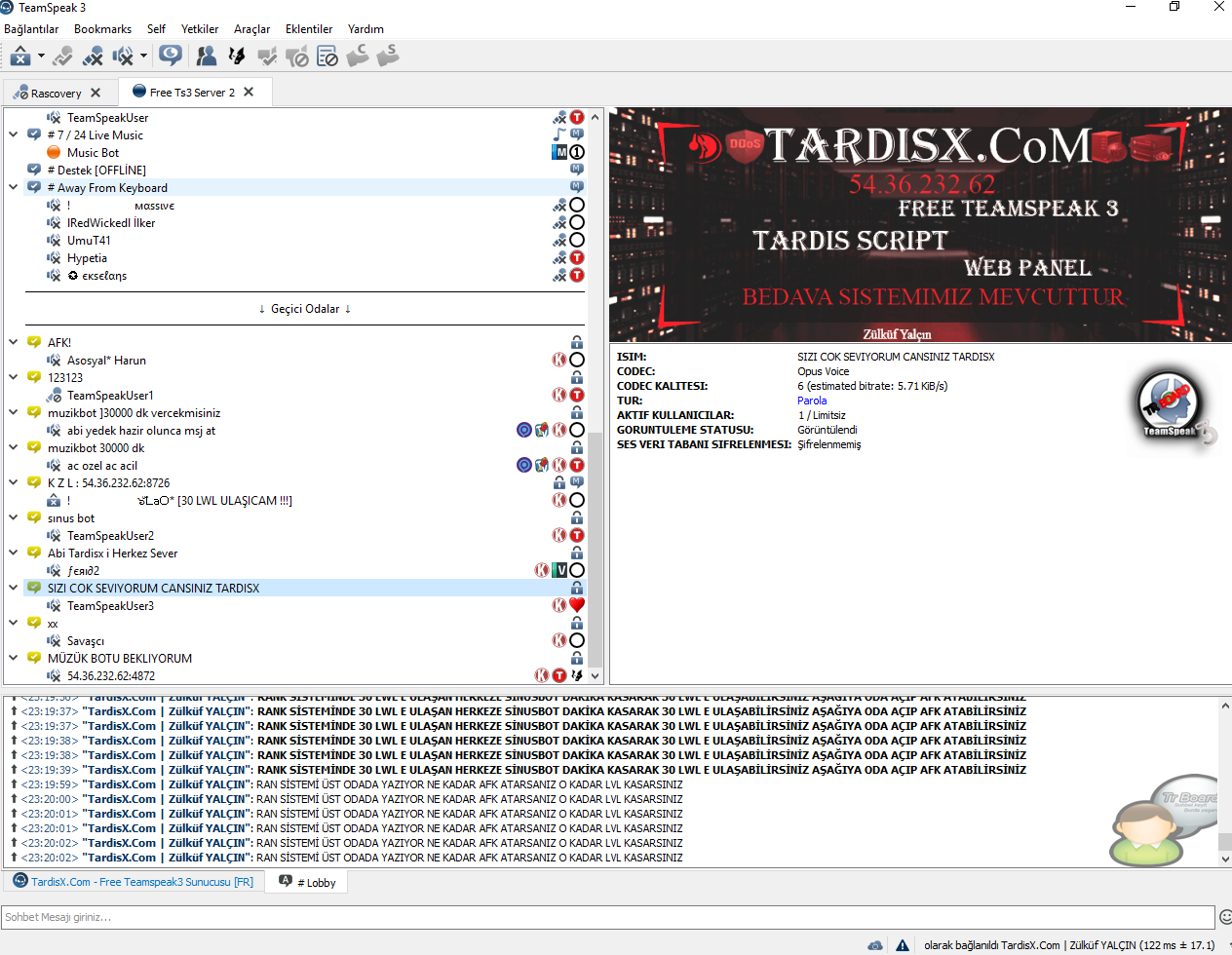Click the green V badge beside ƒєяιд2
Screen dimensions: 1232x955
559,571
